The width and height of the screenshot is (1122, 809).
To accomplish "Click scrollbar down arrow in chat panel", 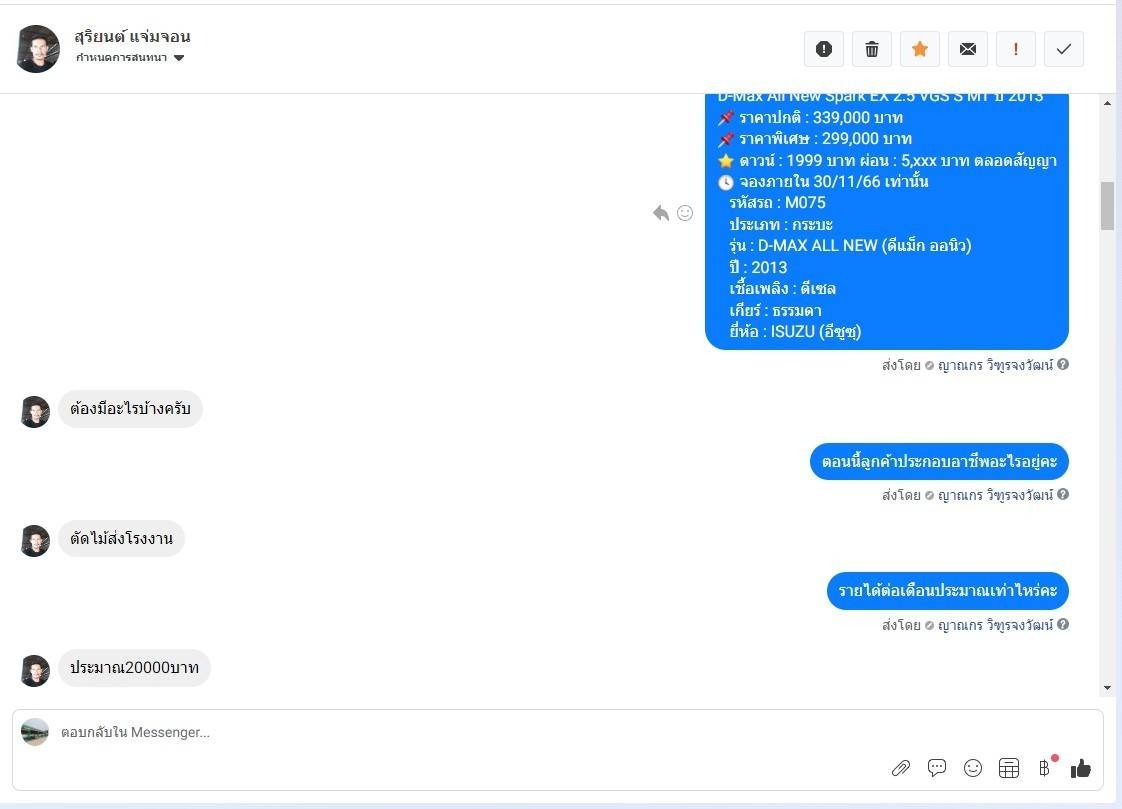I will [x=1107, y=688].
